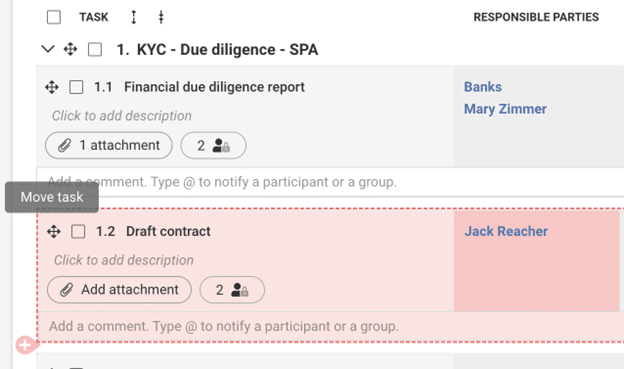Viewport: 624px width, 369px height.
Task: Open Jack Reacher responsible party link
Action: click(506, 231)
